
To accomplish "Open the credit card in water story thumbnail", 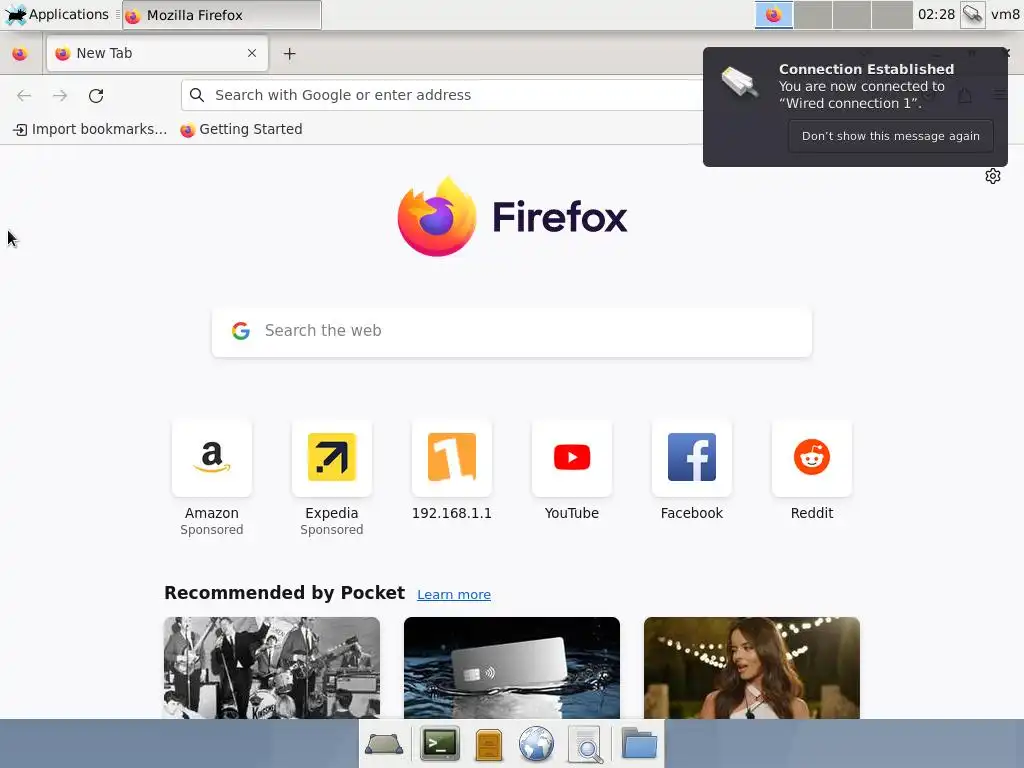I will [x=512, y=667].
